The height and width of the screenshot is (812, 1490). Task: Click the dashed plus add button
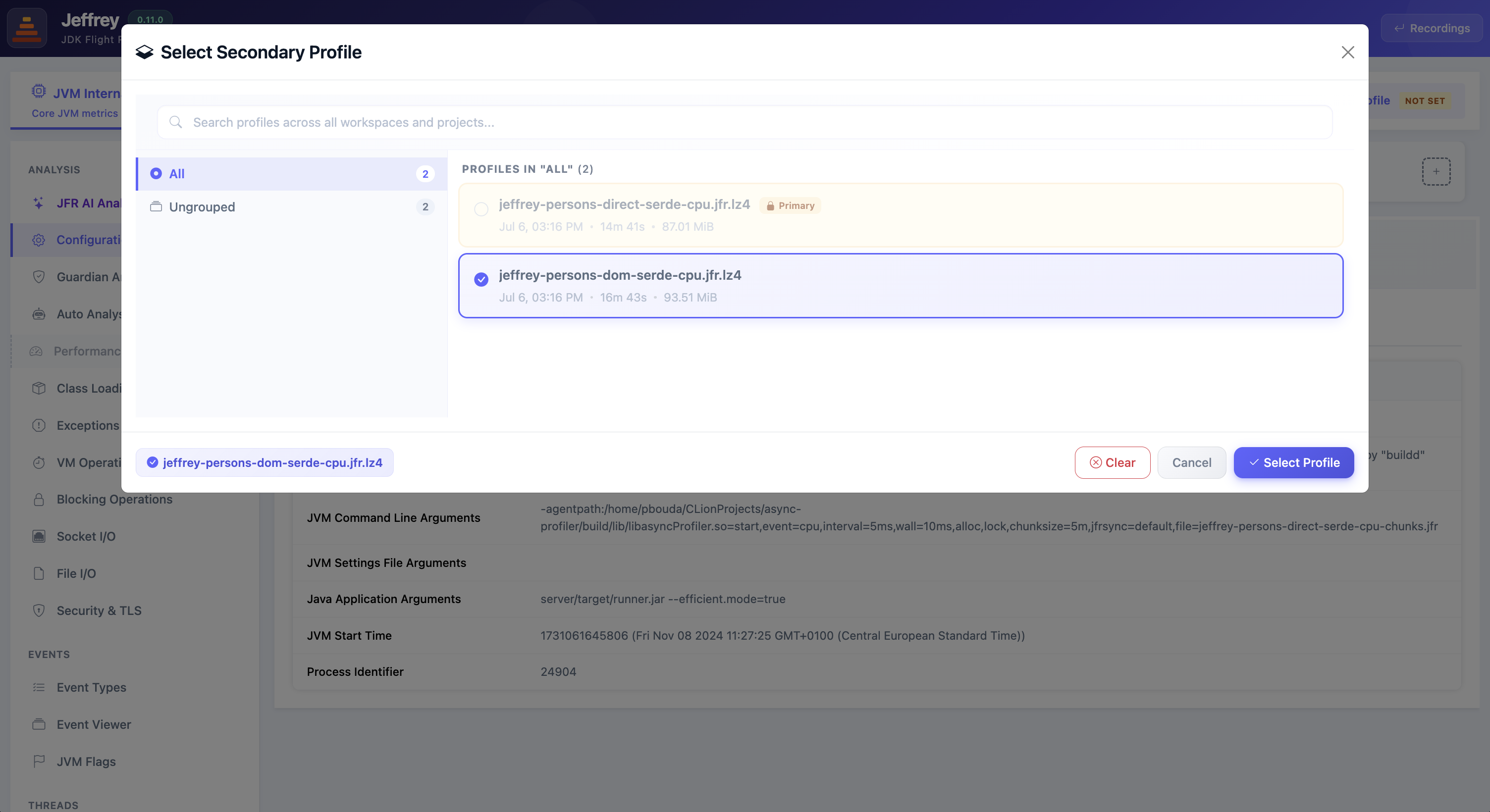pos(1436,171)
